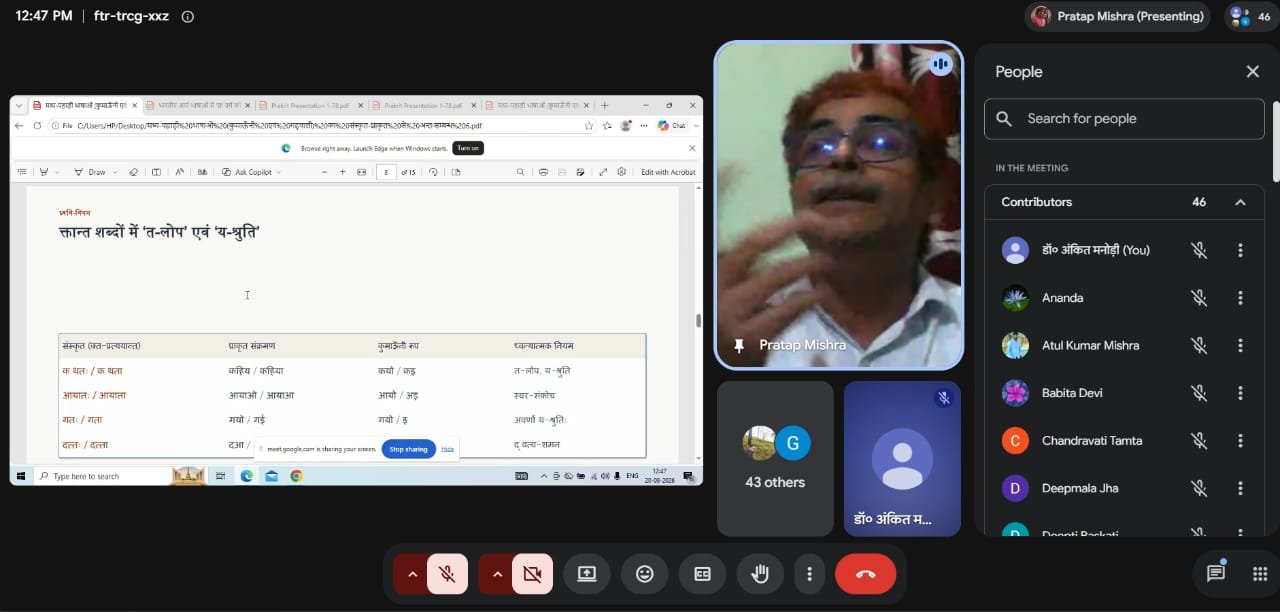Open options menu for Atul Kumar Mishra
Image resolution: width=1280 pixels, height=612 pixels.
tap(1240, 345)
